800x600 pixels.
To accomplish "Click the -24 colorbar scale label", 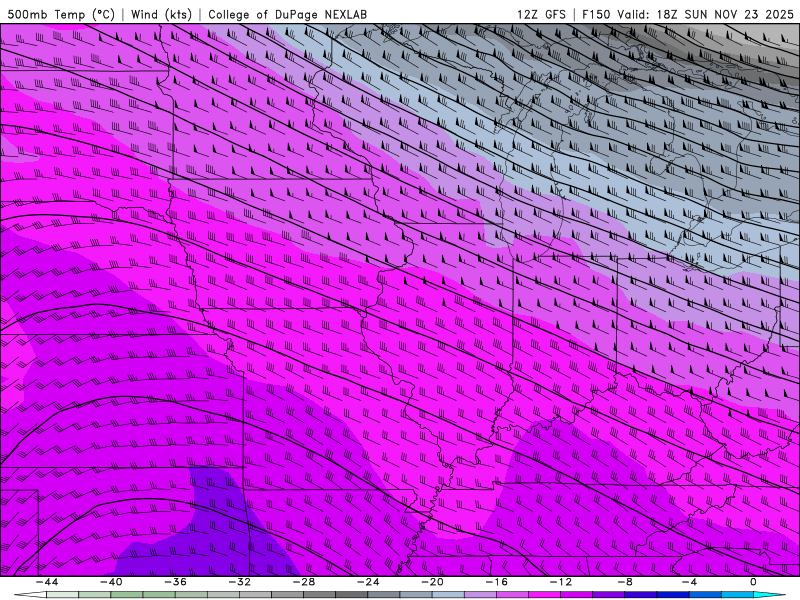I will [x=368, y=582].
